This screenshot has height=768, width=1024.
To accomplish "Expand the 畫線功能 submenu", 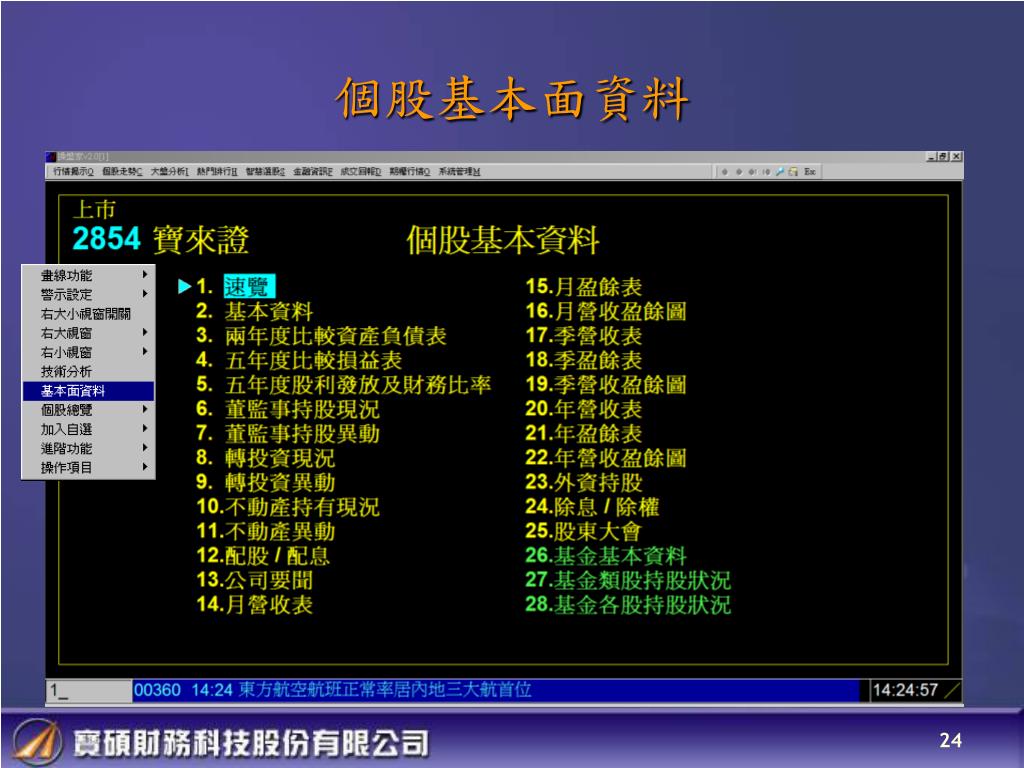I will point(88,276).
